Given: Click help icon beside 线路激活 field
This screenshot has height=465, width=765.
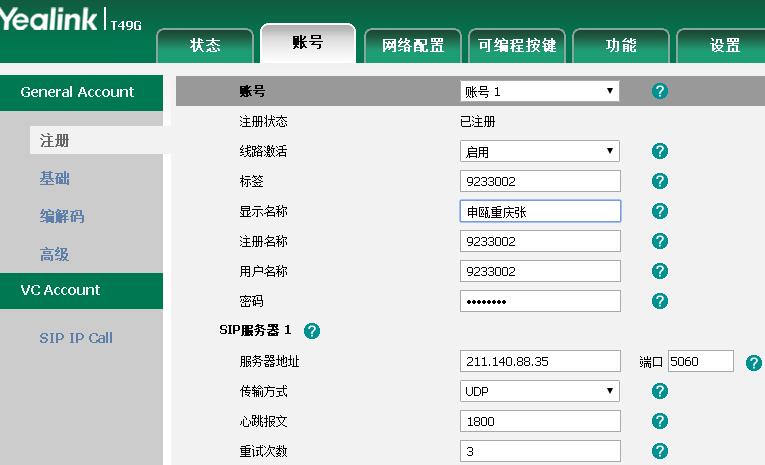Looking at the screenshot, I should (x=659, y=152).
